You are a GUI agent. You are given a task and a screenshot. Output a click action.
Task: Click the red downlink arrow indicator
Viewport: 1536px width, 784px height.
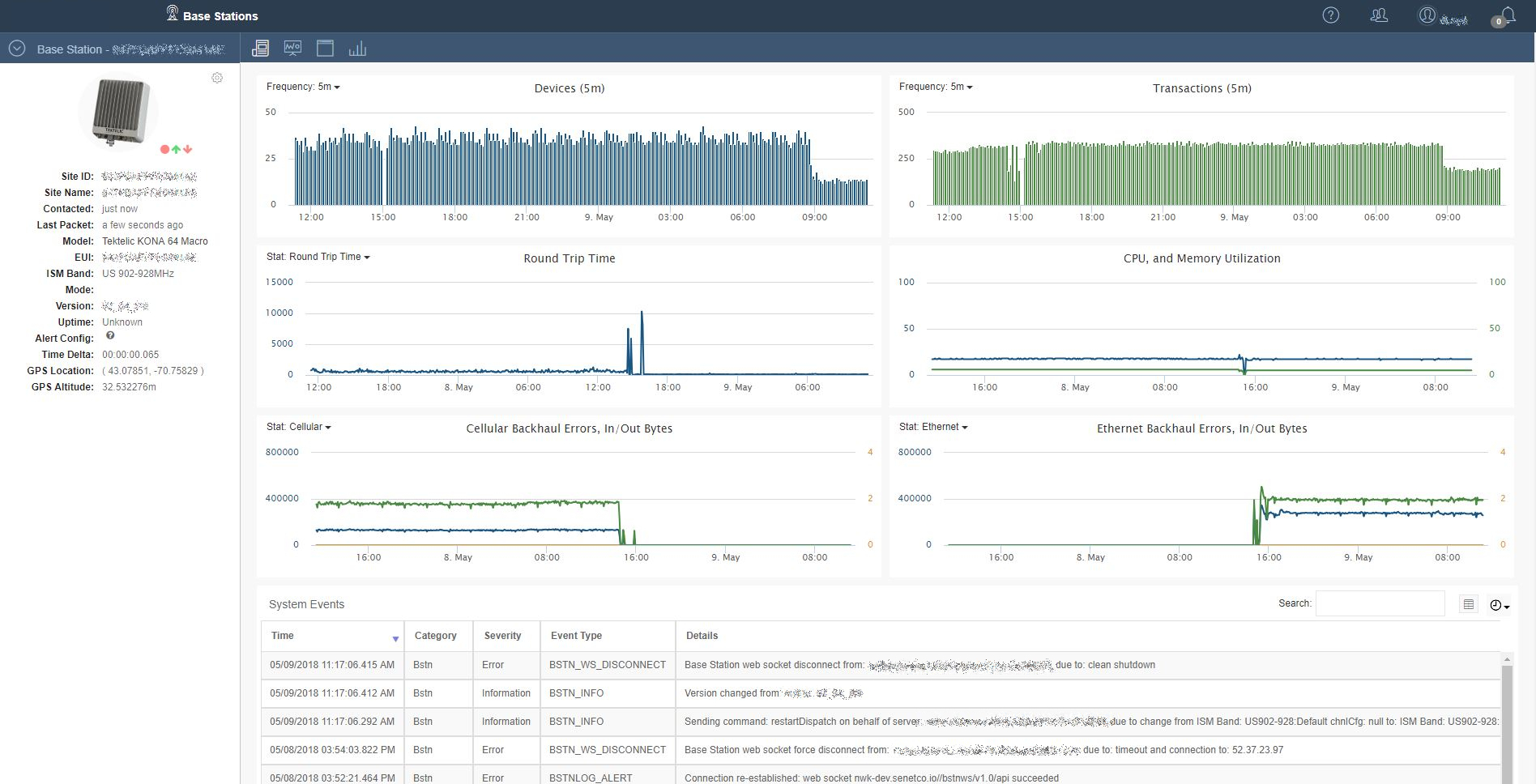point(188,149)
